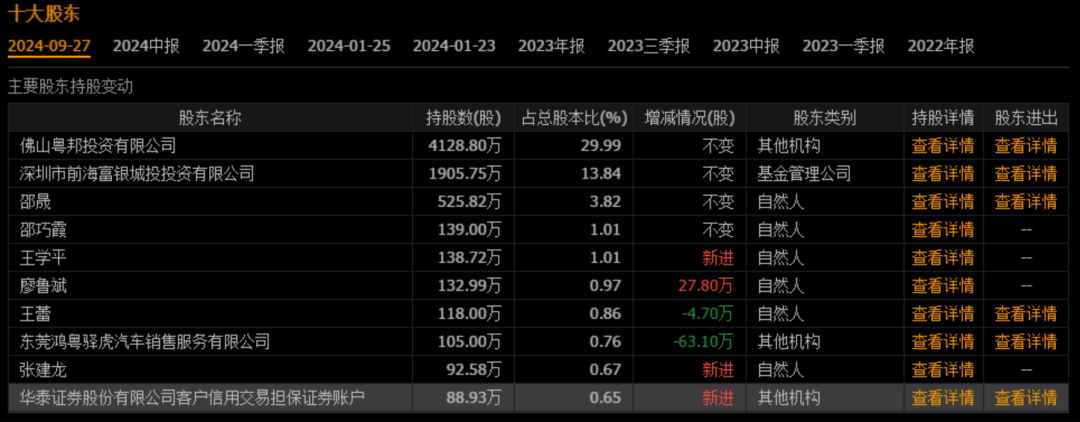
Task: Click 新进 in the 王学平 row
Action: click(718, 257)
